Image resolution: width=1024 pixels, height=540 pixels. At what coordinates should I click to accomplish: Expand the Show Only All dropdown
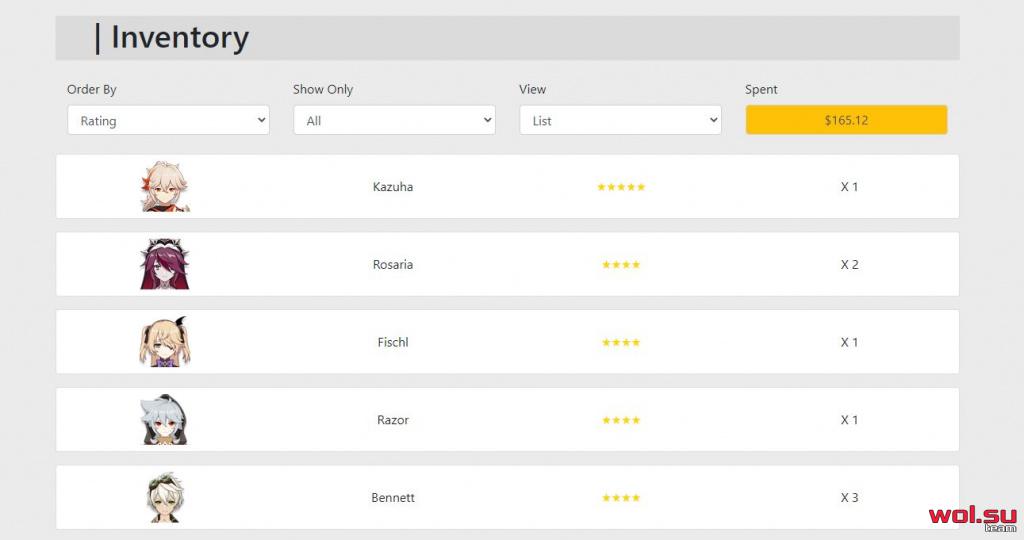pos(394,120)
